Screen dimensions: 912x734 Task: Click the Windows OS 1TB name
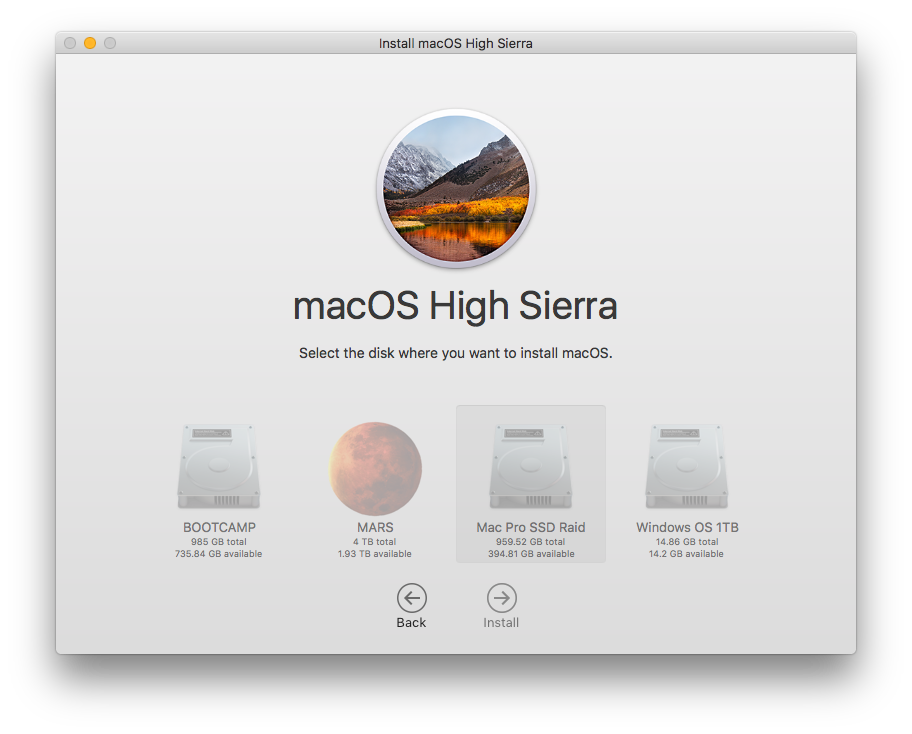click(x=687, y=528)
